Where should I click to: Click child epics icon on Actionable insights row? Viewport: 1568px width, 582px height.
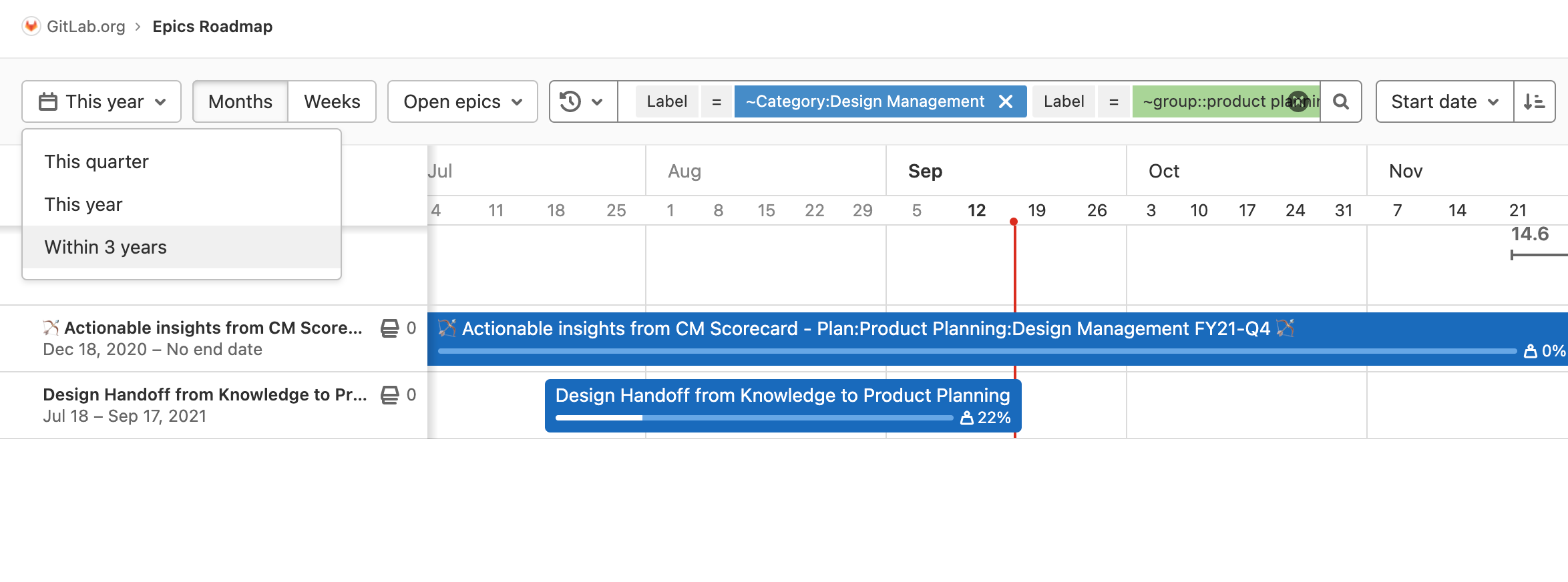pyautogui.click(x=389, y=328)
